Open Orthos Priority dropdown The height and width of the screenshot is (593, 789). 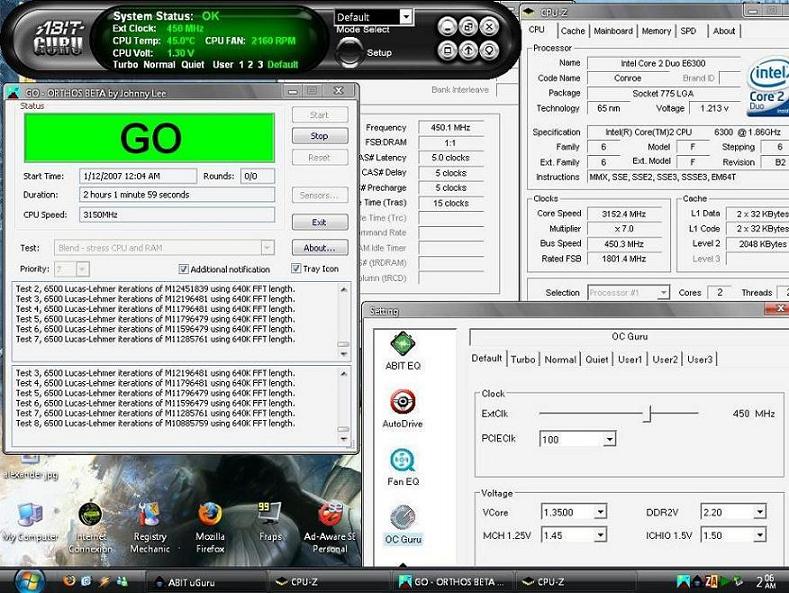coord(83,269)
